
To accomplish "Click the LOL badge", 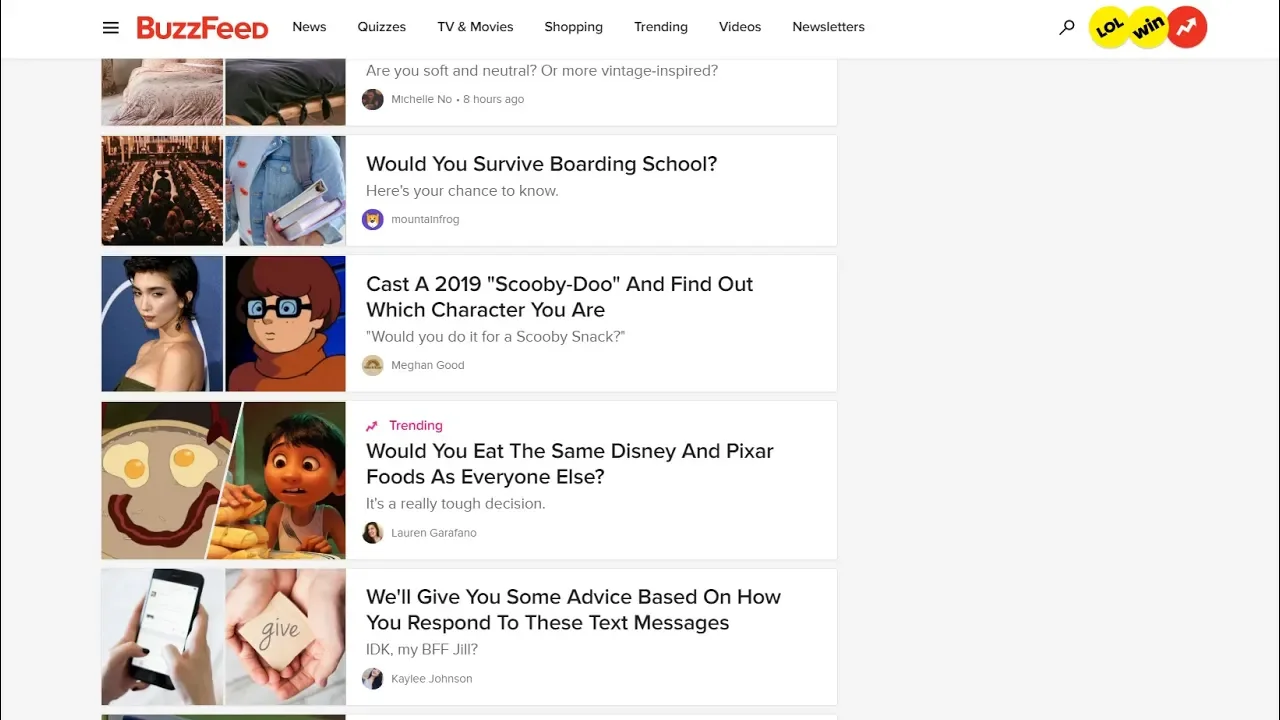I will coord(1109,28).
